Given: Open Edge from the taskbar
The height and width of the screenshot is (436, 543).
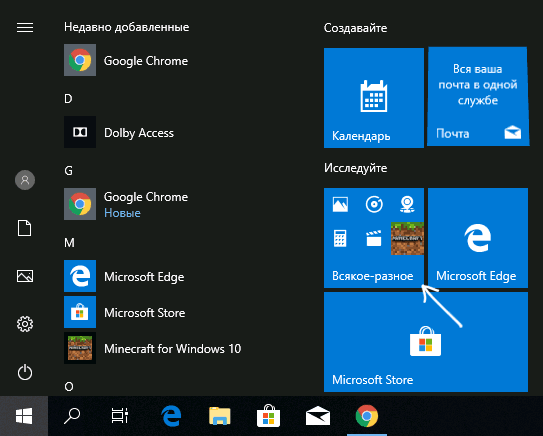Looking at the screenshot, I should point(171,416).
